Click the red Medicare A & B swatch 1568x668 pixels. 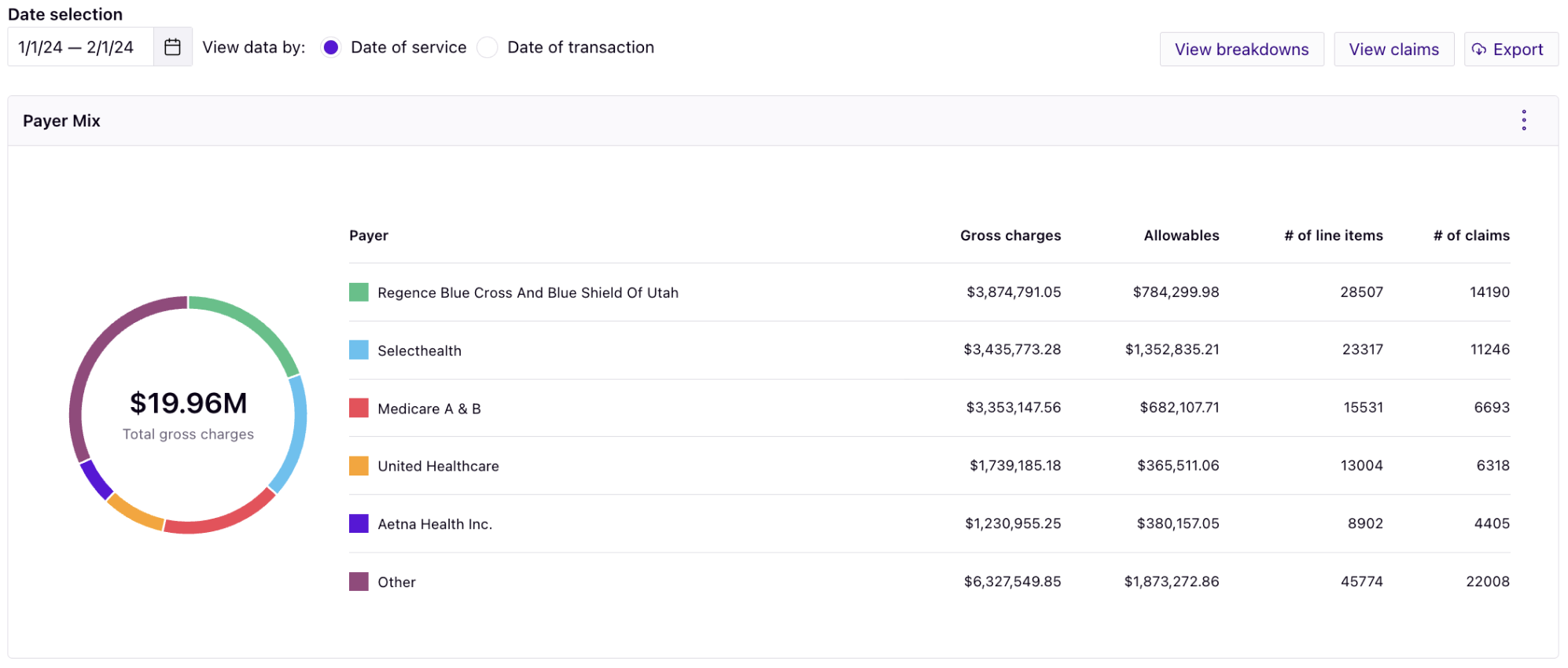(359, 408)
